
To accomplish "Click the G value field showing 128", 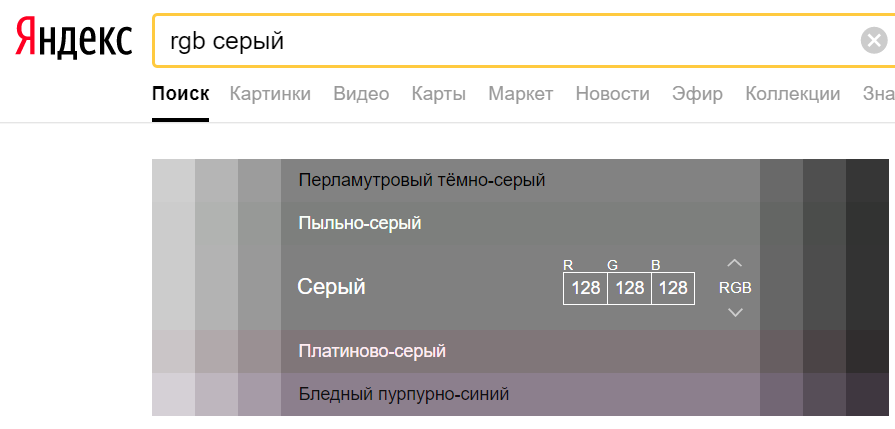I will point(629,288).
